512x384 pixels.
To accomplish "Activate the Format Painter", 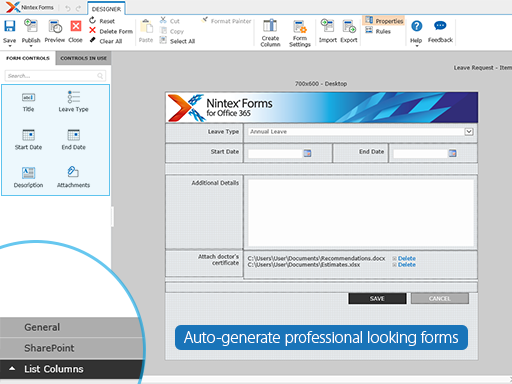I will (x=226, y=21).
